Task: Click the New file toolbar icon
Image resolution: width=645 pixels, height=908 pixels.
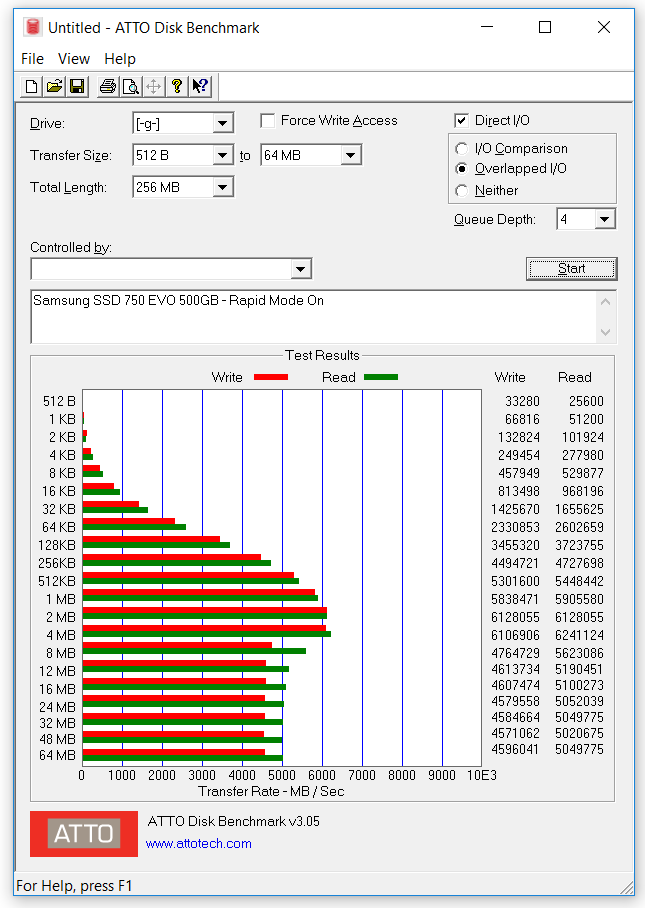Action: (31, 87)
